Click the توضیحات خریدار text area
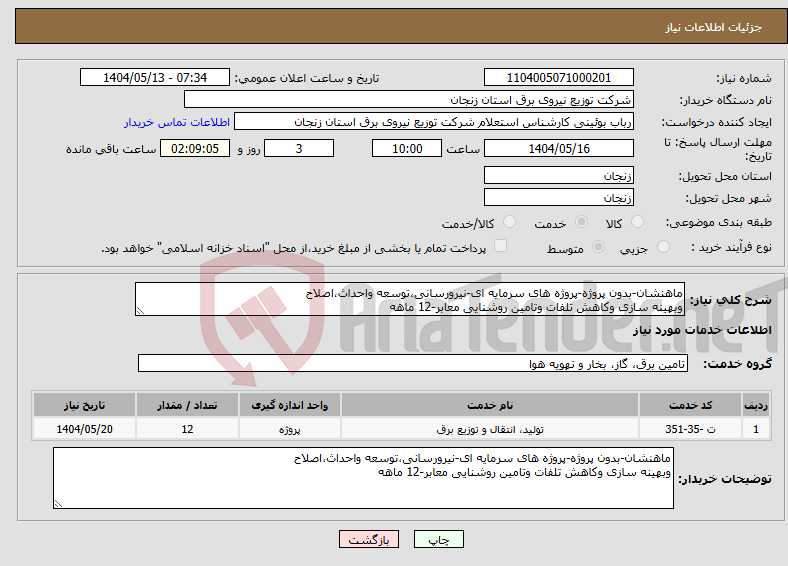The width and height of the screenshot is (788, 566). coord(363,478)
